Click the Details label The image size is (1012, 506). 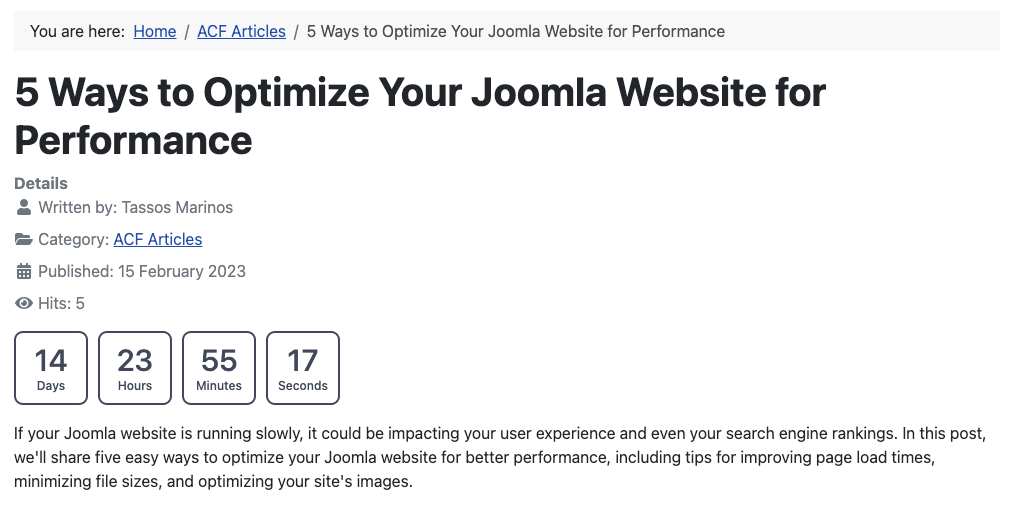[x=41, y=183]
